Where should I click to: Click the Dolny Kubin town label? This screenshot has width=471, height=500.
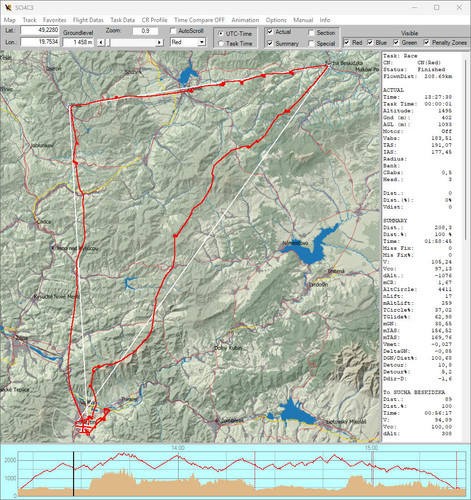pyautogui.click(x=228, y=348)
